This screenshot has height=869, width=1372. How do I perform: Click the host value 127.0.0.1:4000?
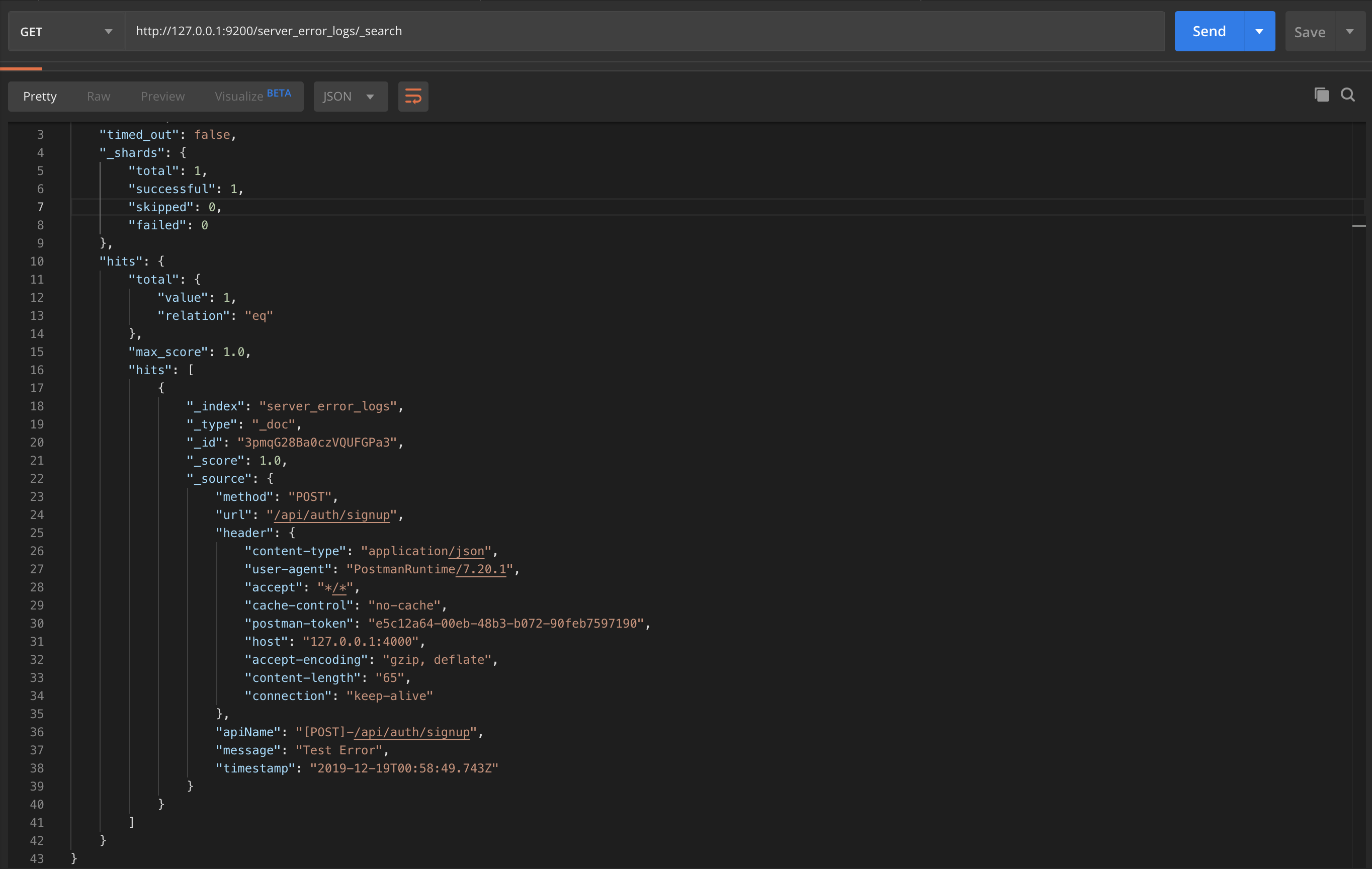click(361, 642)
